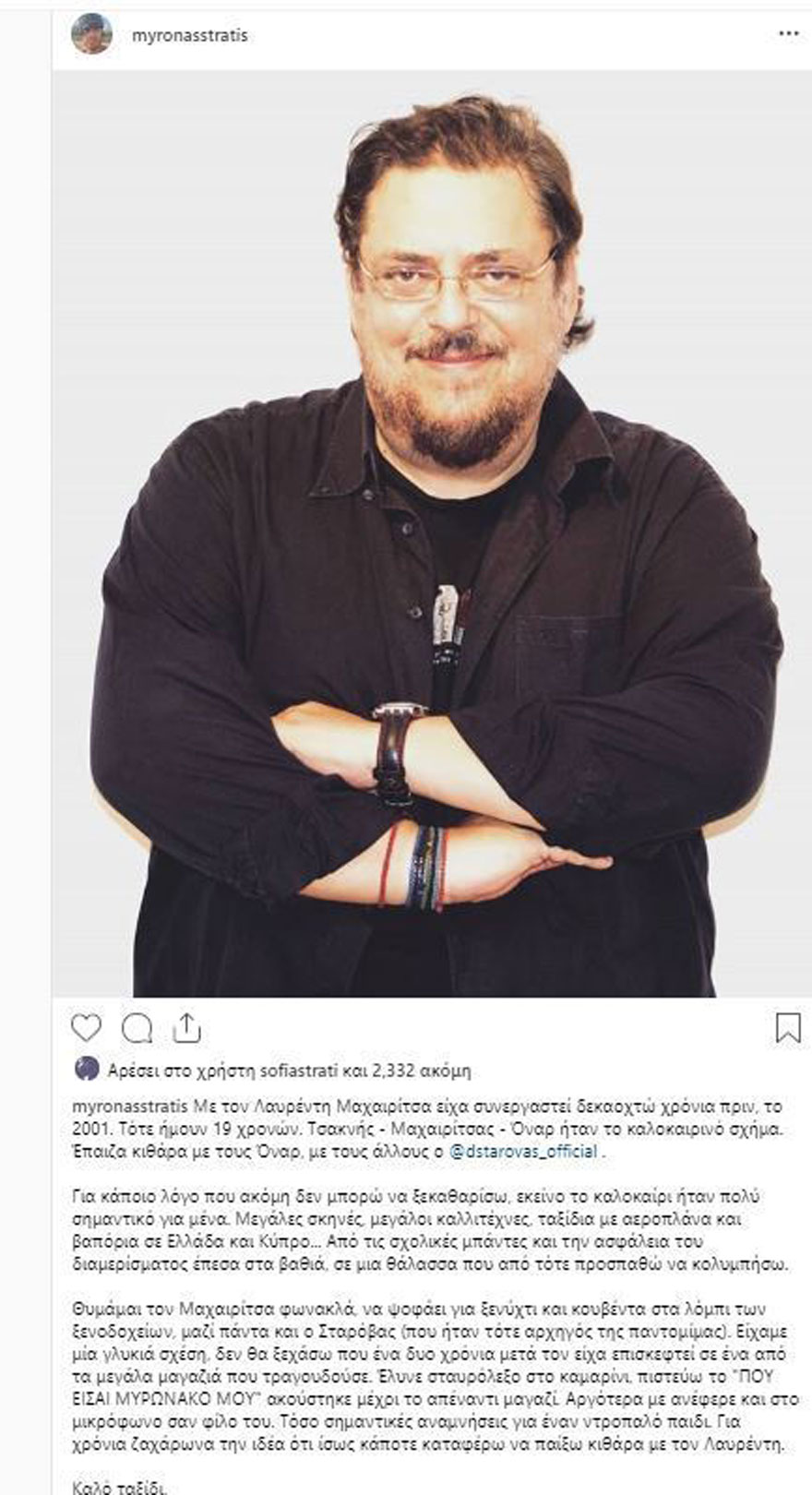Like the post with the heart icon
The width and height of the screenshot is (812, 1495).
(86, 1027)
